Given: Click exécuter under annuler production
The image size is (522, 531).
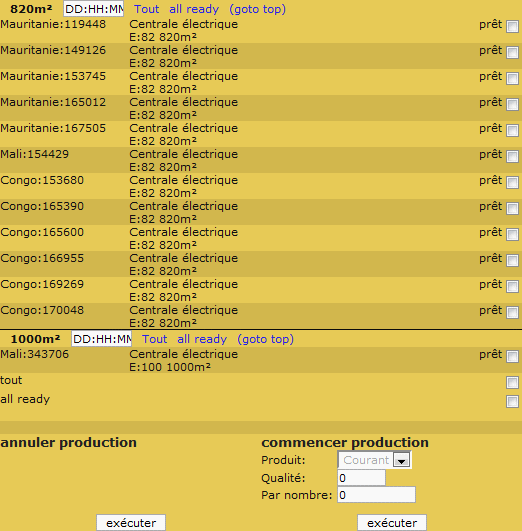Looking at the screenshot, I should 131,523.
